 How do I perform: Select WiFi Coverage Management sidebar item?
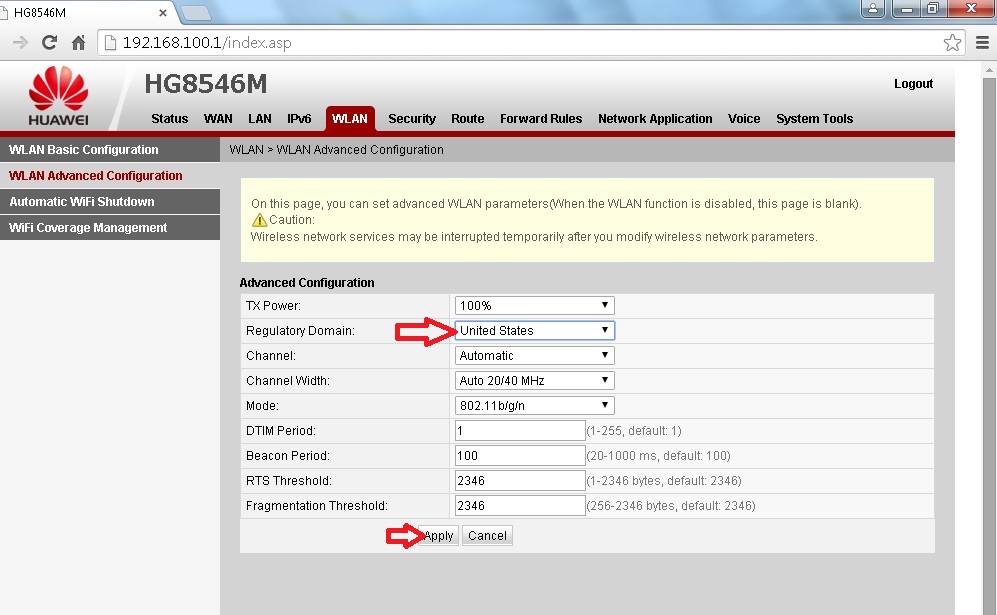pyautogui.click(x=88, y=228)
